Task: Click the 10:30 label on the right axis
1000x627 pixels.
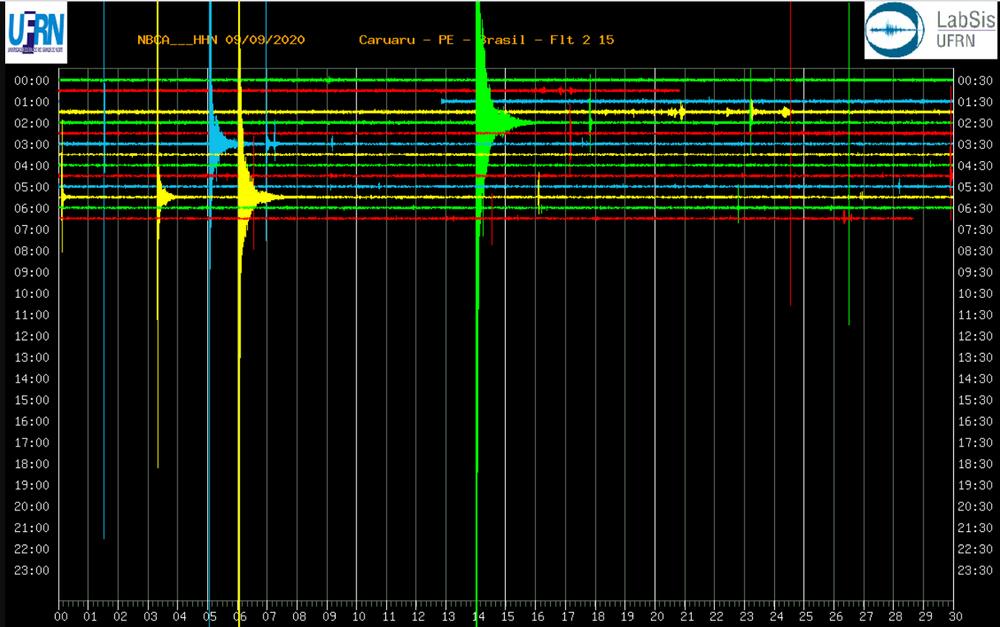Action: tap(975, 294)
